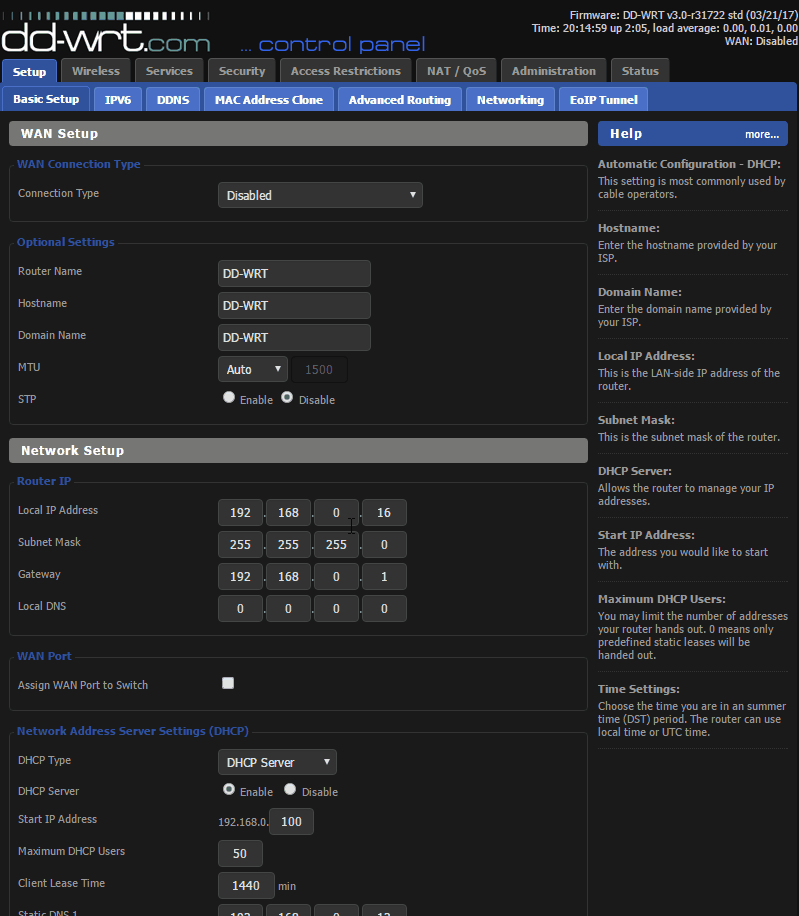Image resolution: width=799 pixels, height=916 pixels.
Task: Click the last octet of Local IP Address
Action: click(384, 513)
